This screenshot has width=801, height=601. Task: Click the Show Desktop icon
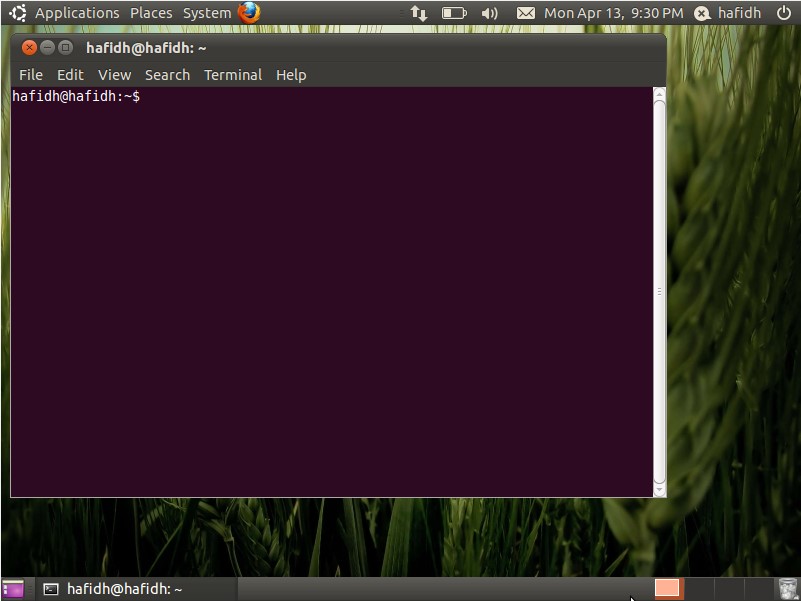click(x=13, y=589)
